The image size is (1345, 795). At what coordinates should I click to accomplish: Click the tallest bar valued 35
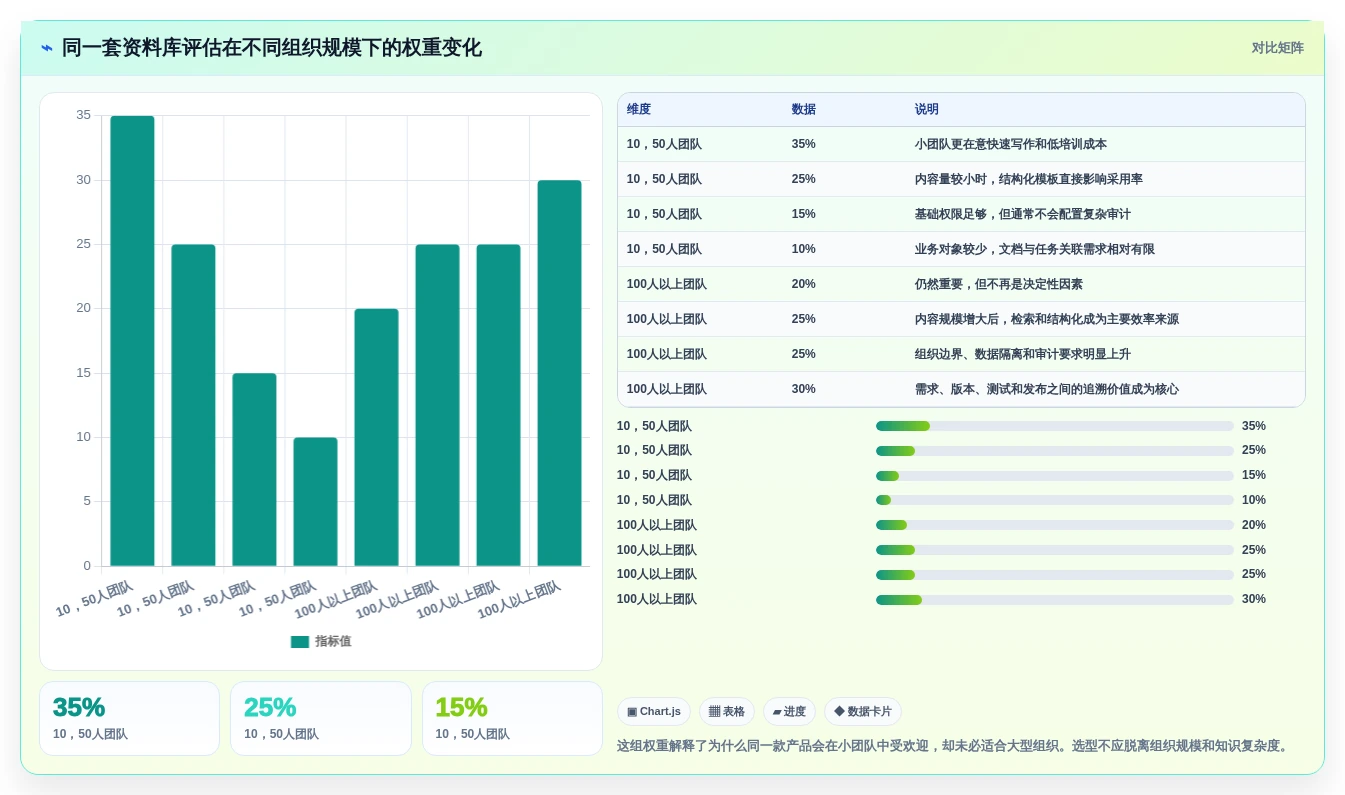pyautogui.click(x=132, y=341)
